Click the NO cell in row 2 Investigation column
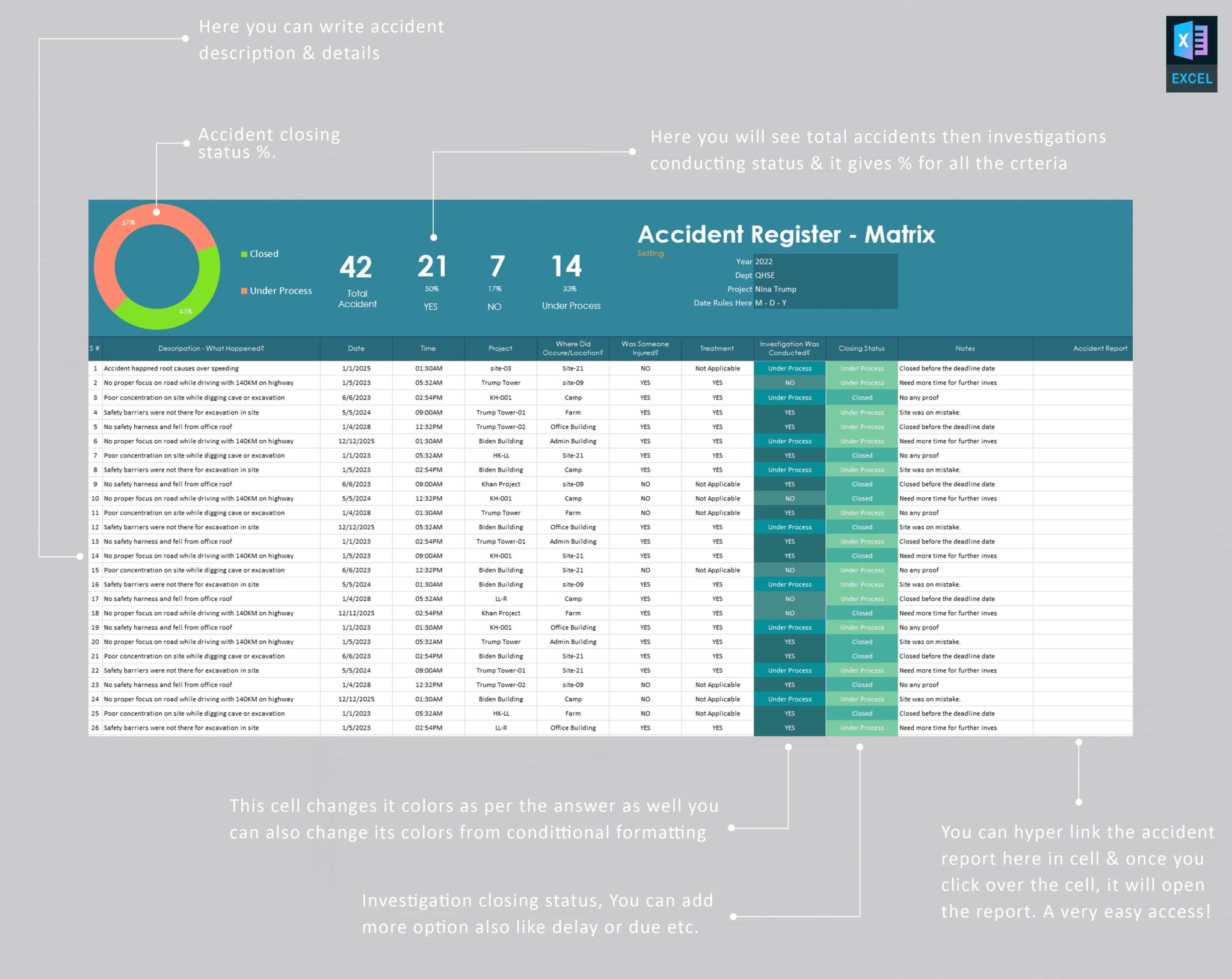The image size is (1232, 979). [x=790, y=382]
